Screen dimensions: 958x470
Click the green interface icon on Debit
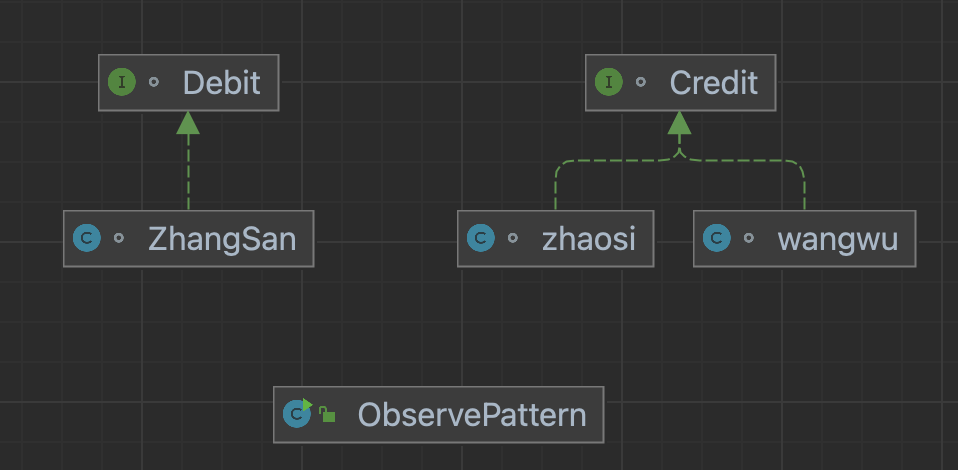coord(122,82)
